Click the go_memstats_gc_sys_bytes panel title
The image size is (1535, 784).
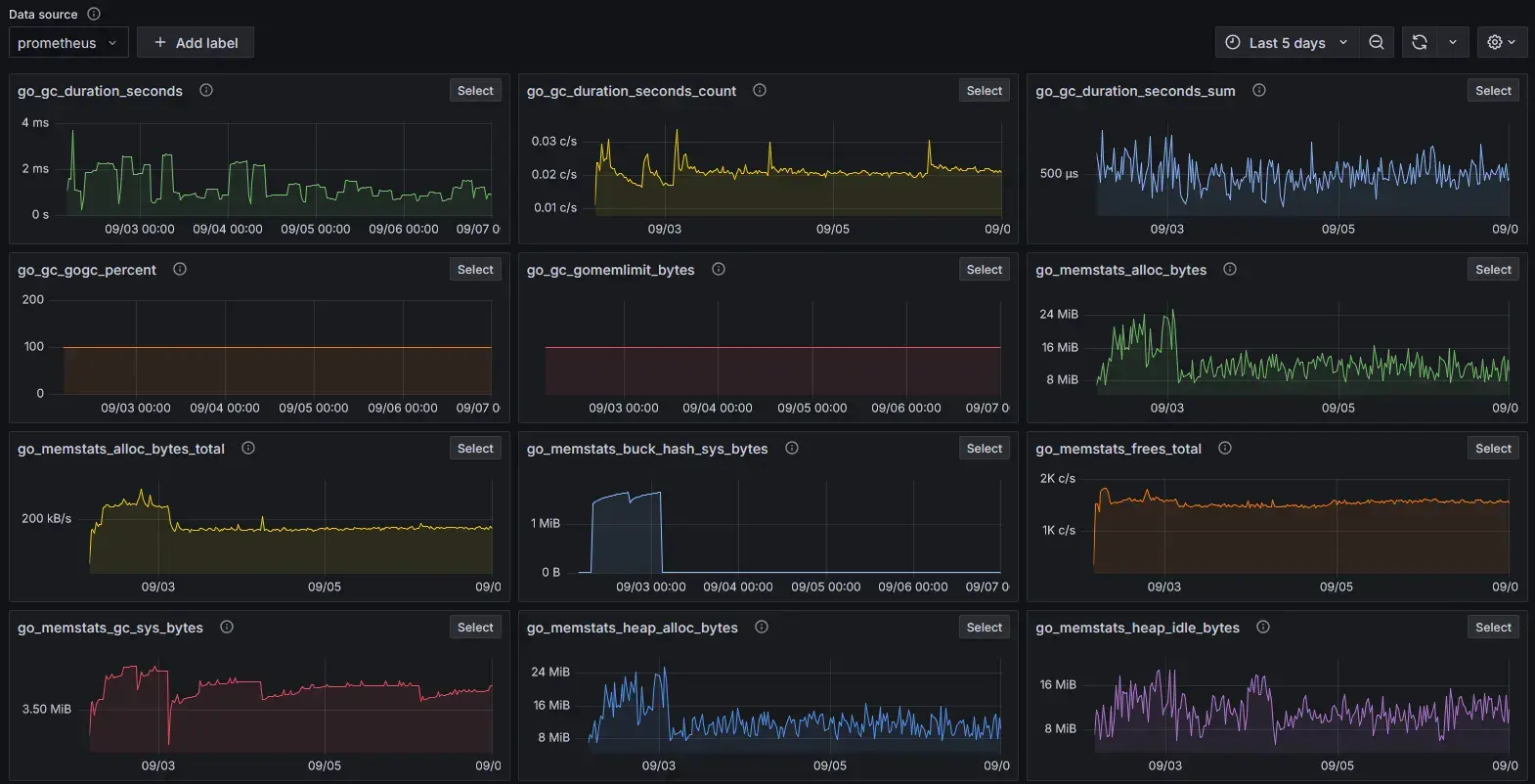(x=110, y=628)
